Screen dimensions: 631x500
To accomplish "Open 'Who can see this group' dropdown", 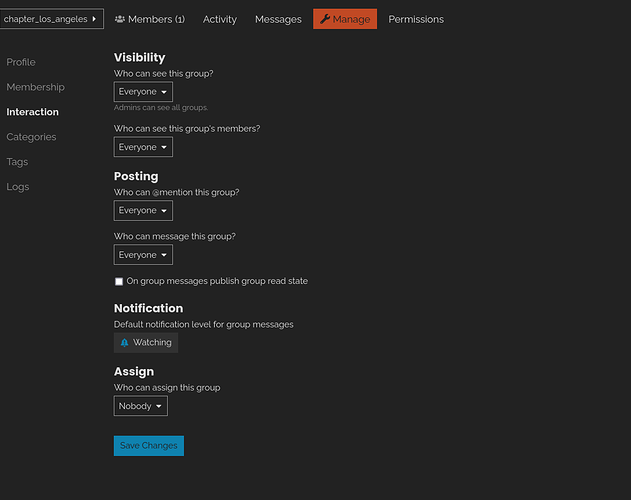I will pos(143,92).
